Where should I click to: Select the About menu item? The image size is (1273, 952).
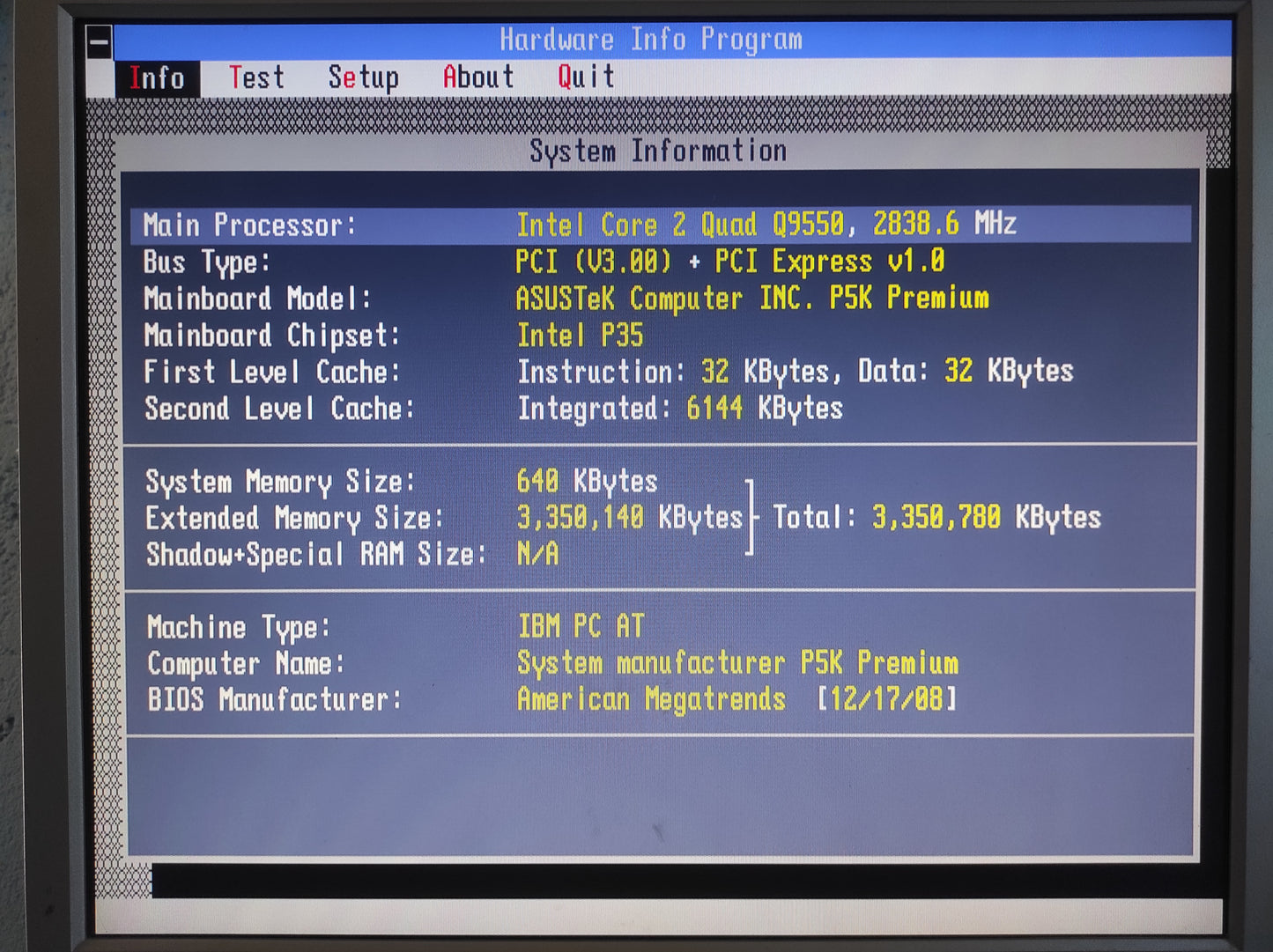(478, 78)
